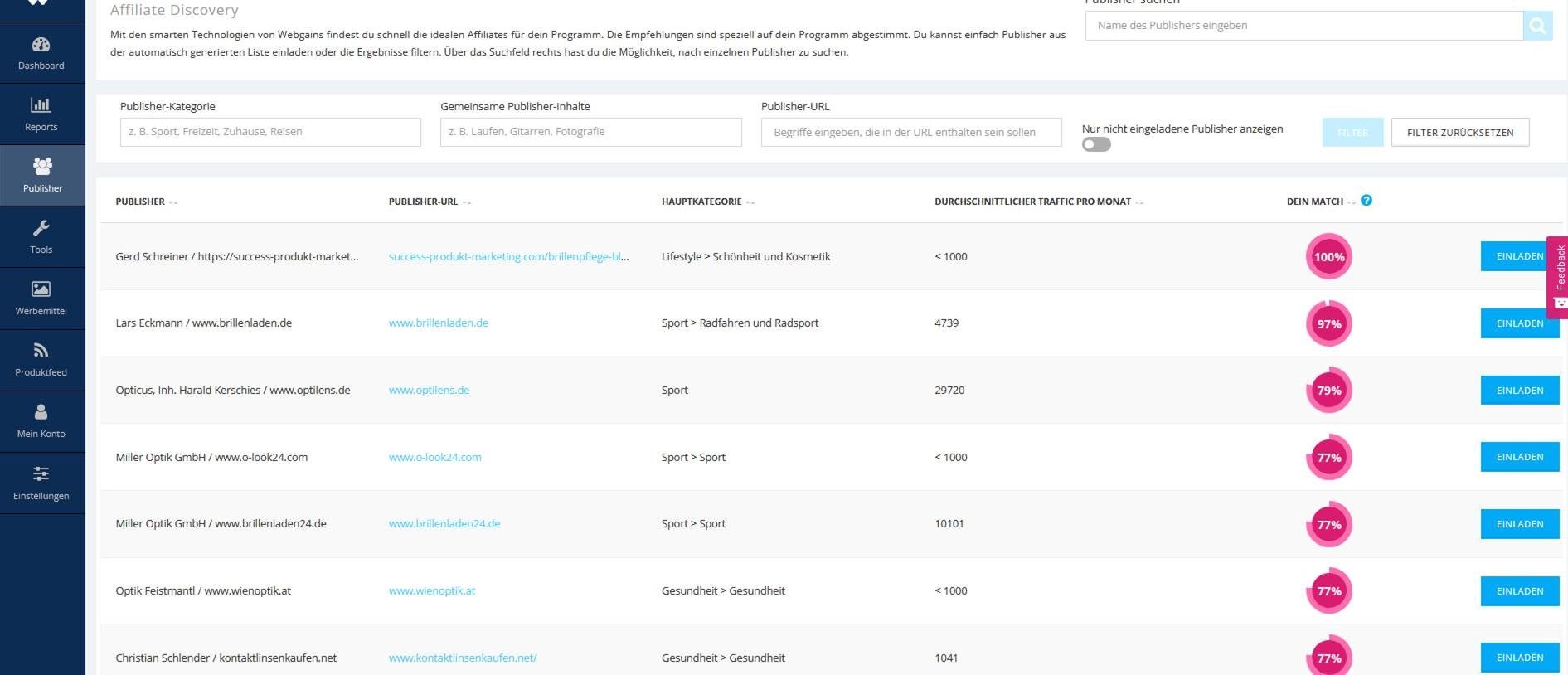Select the Publisher sidebar menu item
Screen dimensions: 1568x675
tap(42, 176)
